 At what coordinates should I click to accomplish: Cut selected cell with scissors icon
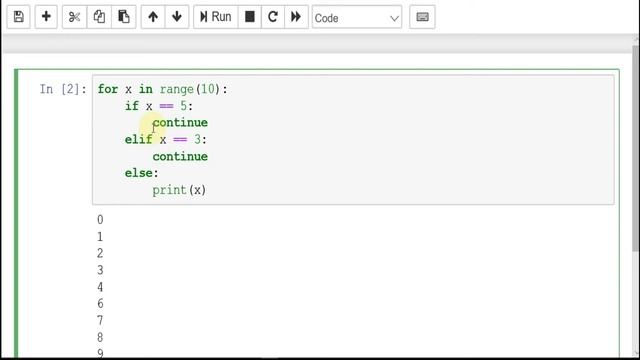74,17
